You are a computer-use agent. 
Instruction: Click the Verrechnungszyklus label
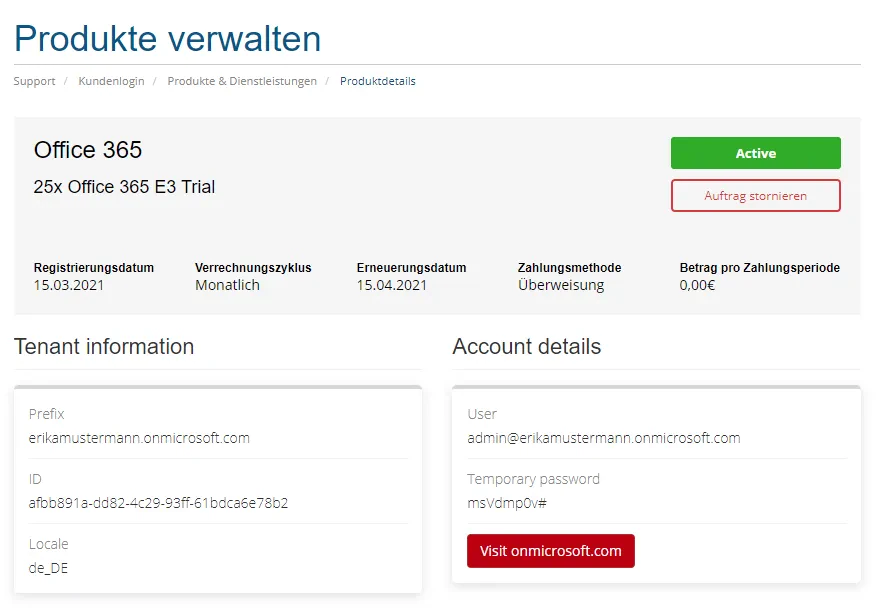point(253,268)
